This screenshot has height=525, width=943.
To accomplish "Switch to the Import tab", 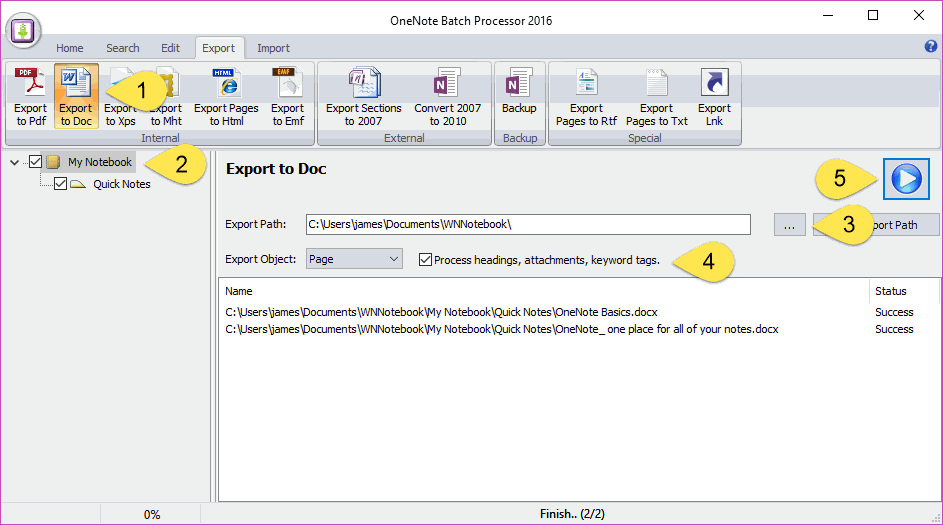I will pos(273,48).
